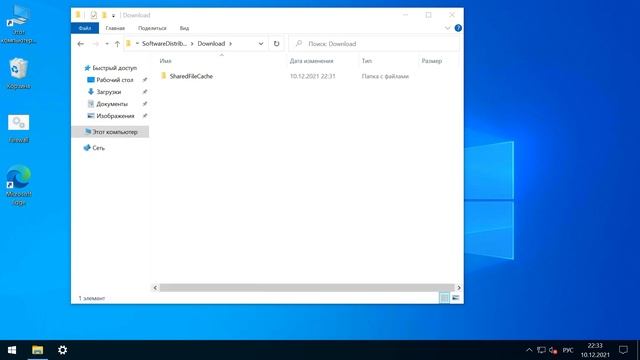
Task: Click the Download breadcrumb segment
Action: pos(211,44)
